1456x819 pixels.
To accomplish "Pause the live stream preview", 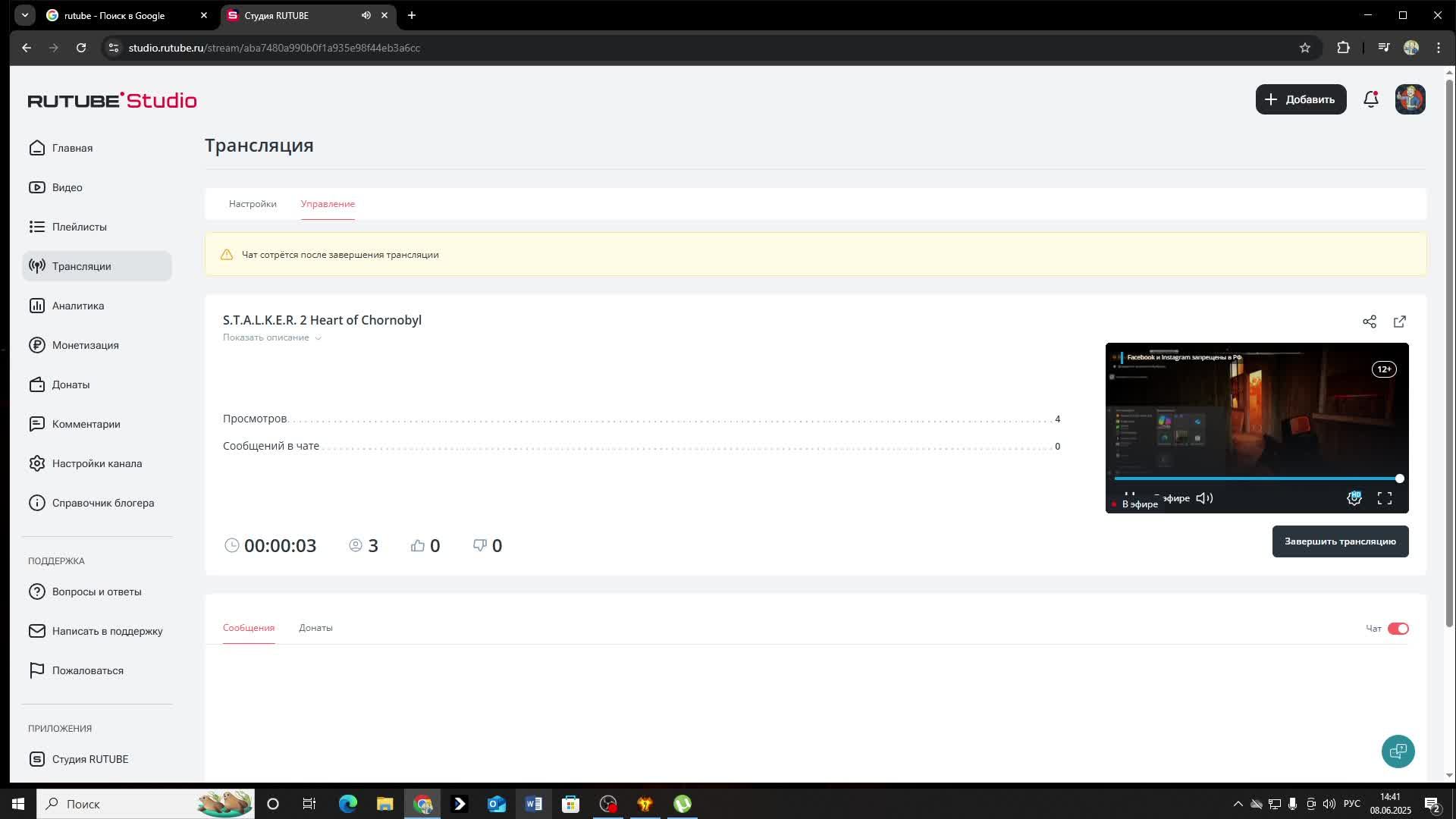I will (x=1129, y=494).
